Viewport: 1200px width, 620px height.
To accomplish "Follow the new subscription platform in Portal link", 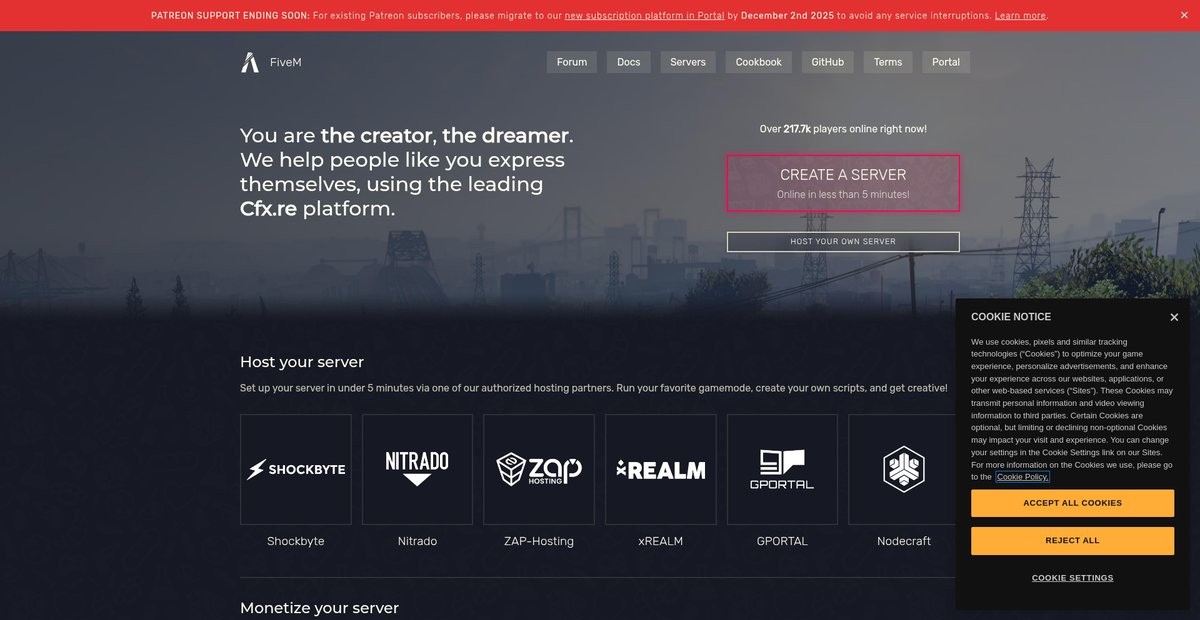I will 644,16.
